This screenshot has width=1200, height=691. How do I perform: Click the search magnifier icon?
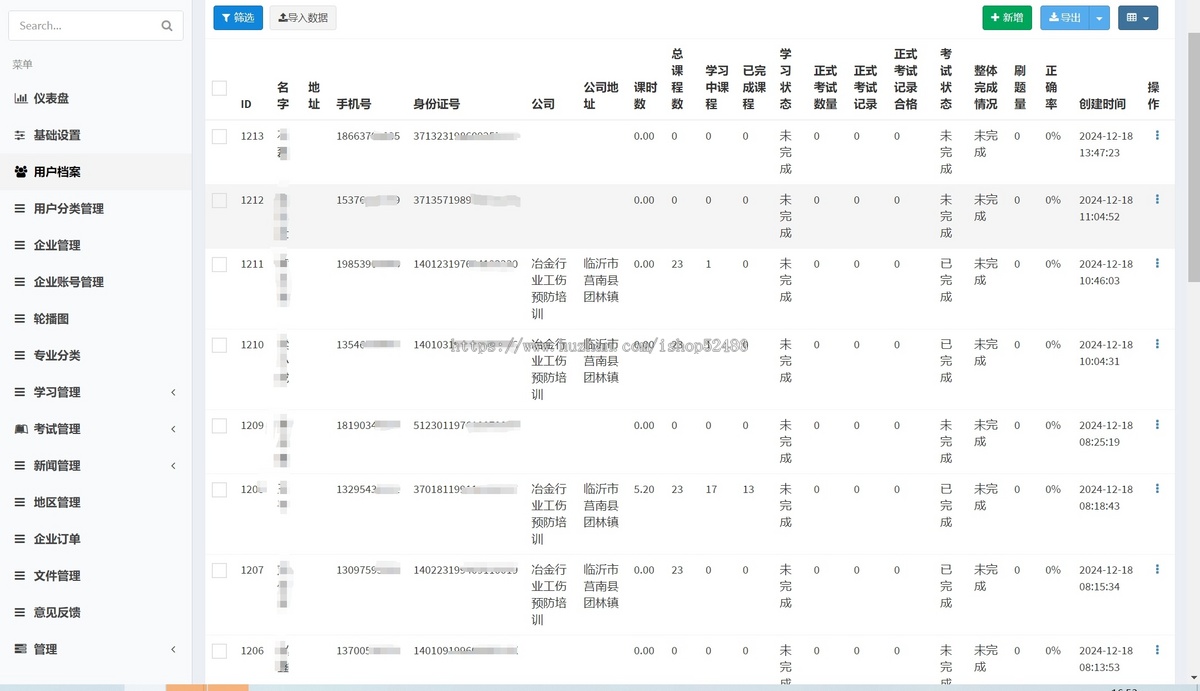click(x=167, y=26)
